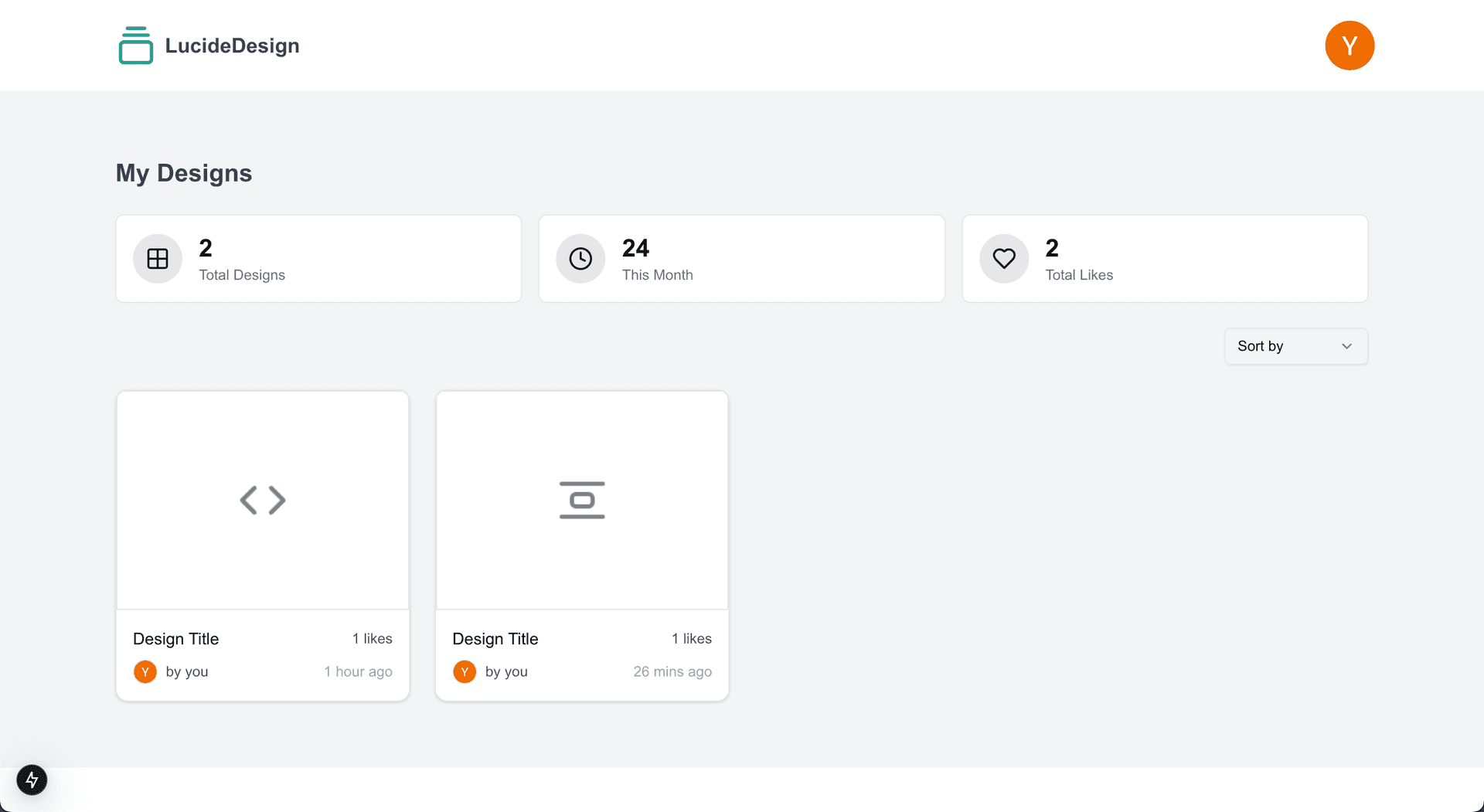
Task: Click 1 likes on the second design
Action: (691, 639)
